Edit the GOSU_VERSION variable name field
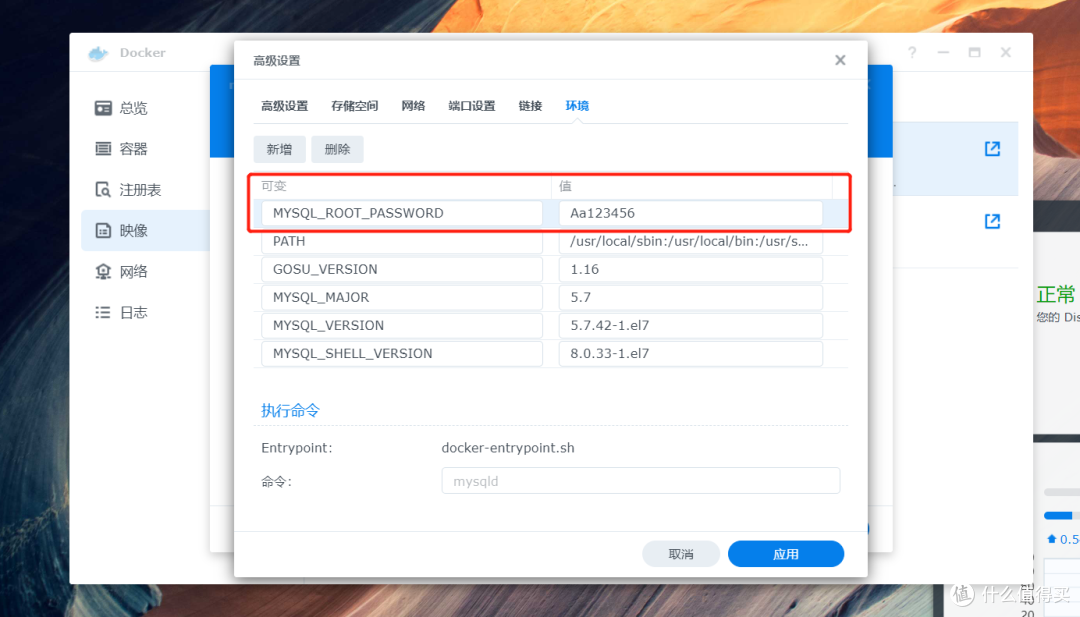 pyautogui.click(x=402, y=269)
